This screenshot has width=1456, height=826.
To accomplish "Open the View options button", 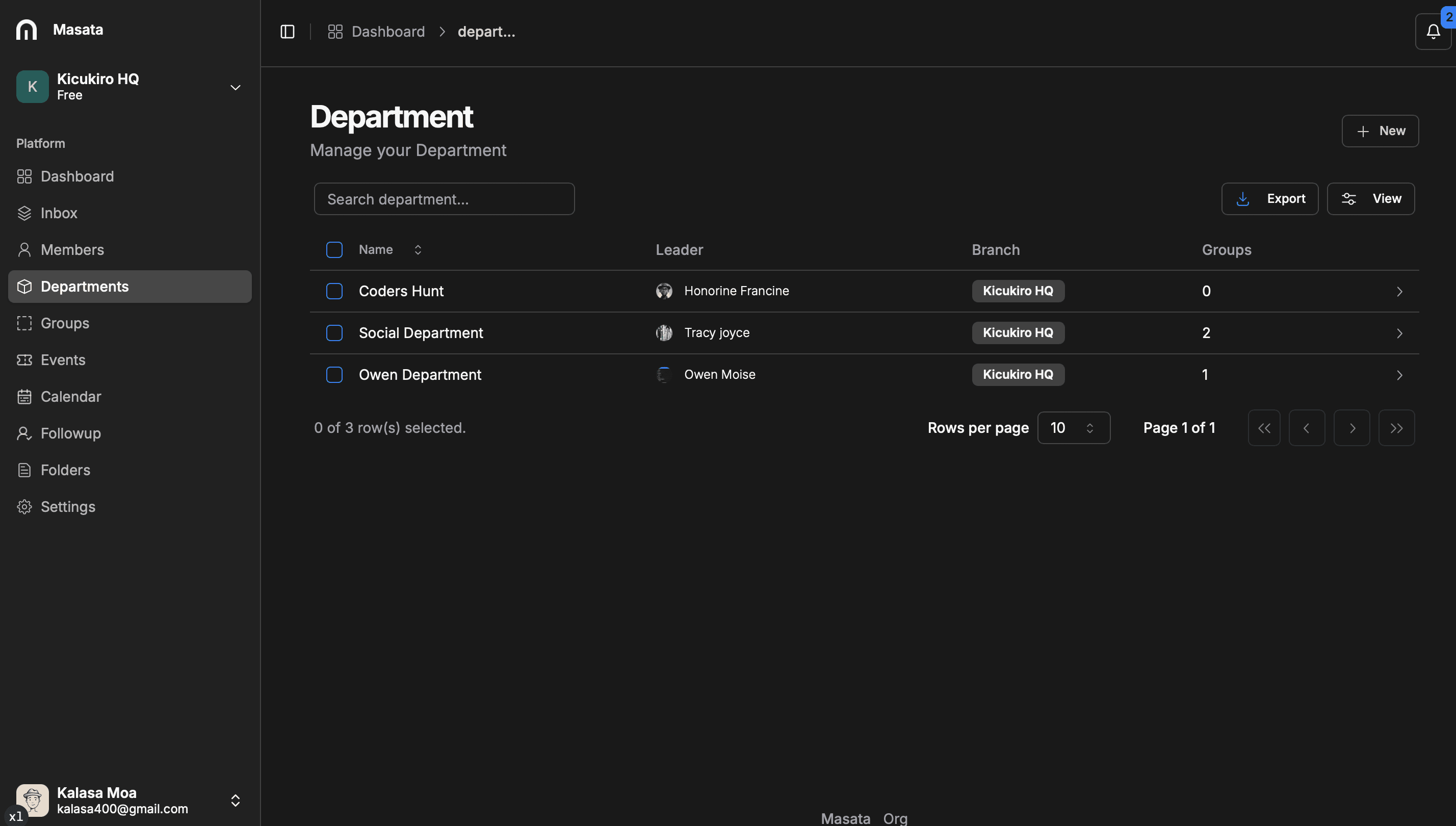I will coord(1370,198).
